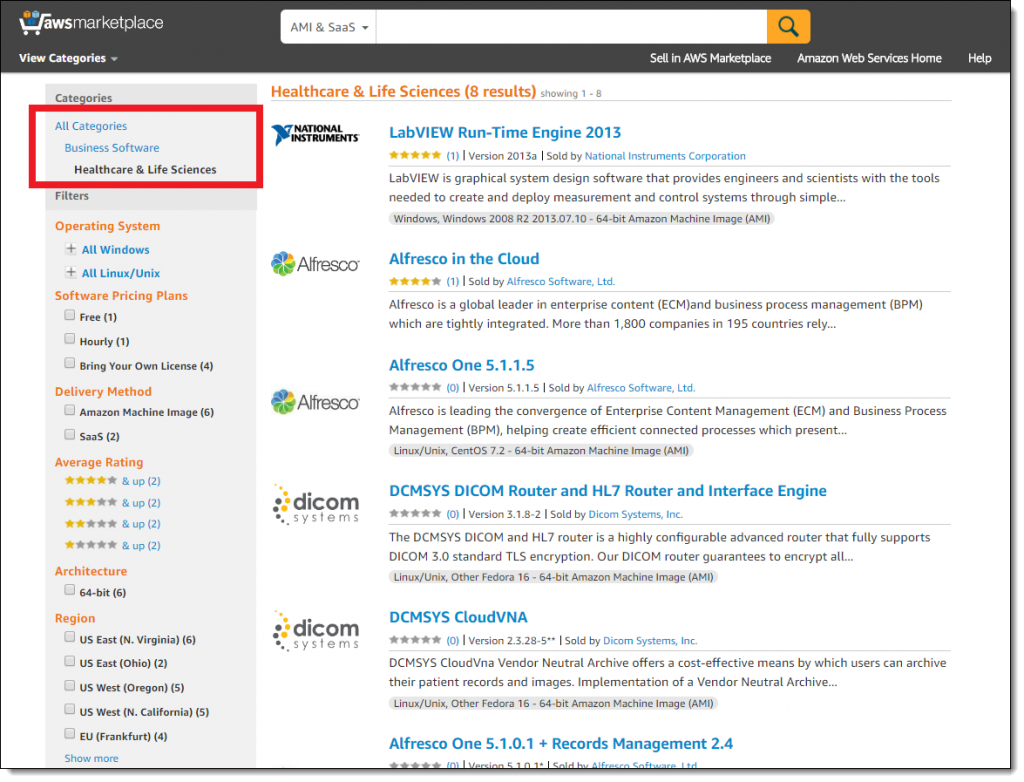Viewport: 1024px width, 782px height.
Task: Select Healthcare & Life Sciences category
Action: pos(145,169)
